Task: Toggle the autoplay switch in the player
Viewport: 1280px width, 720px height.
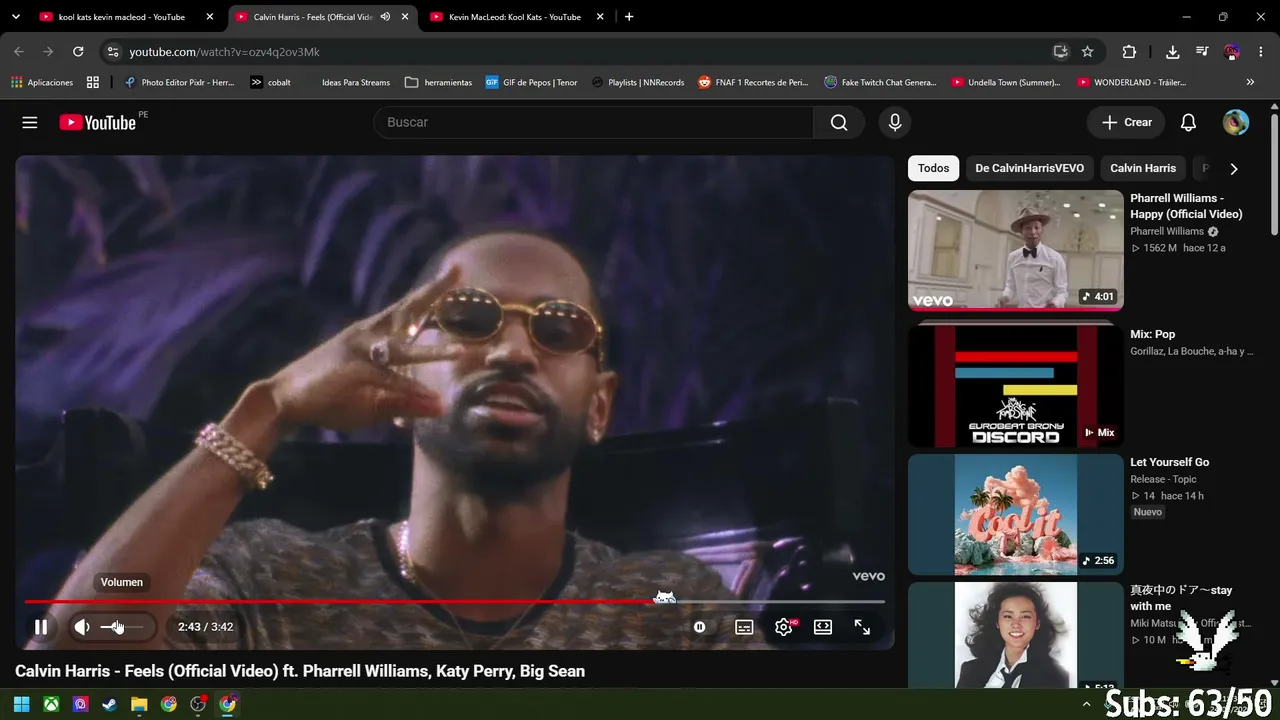Action: [700, 627]
